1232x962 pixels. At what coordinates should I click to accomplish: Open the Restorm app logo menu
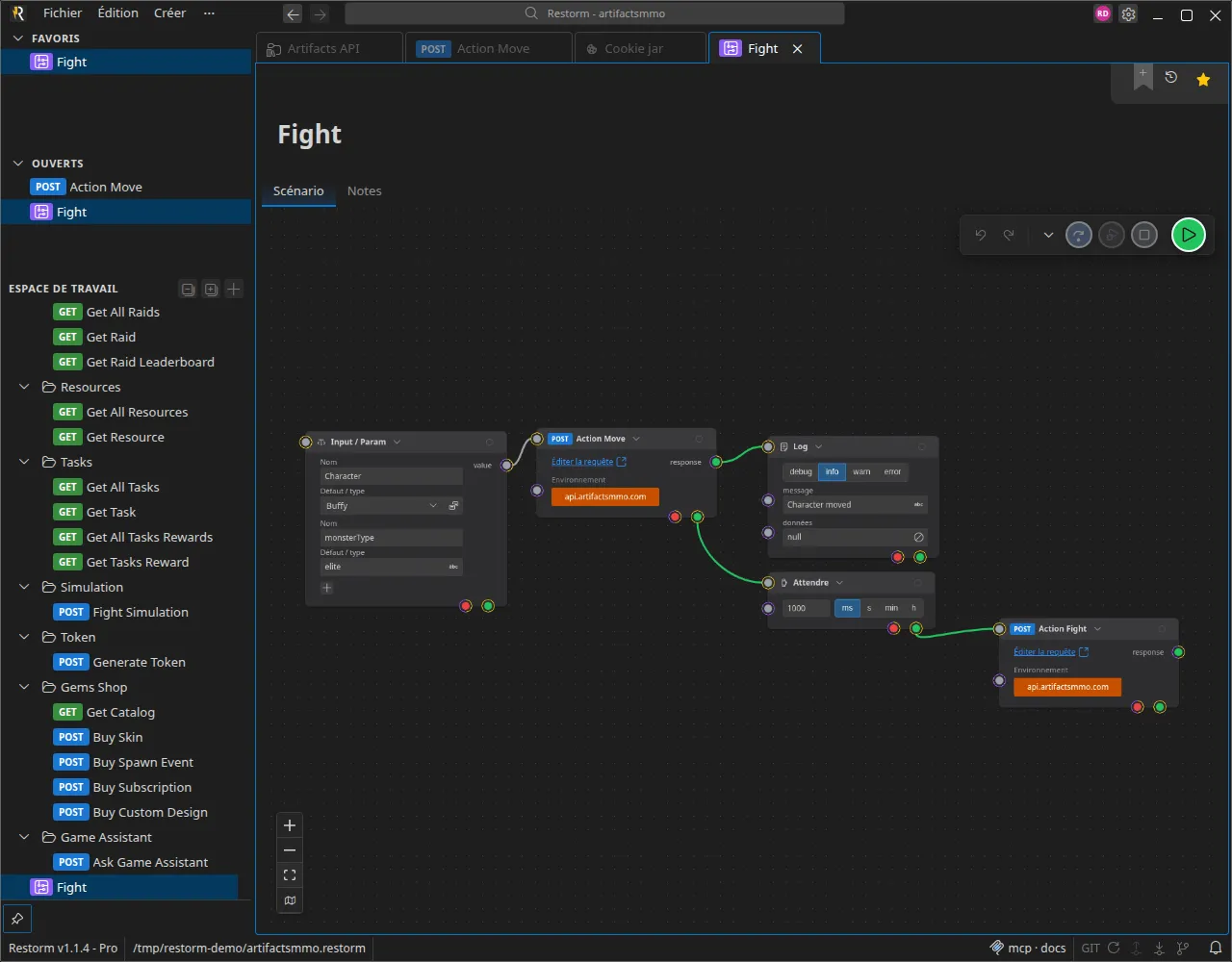(x=18, y=13)
